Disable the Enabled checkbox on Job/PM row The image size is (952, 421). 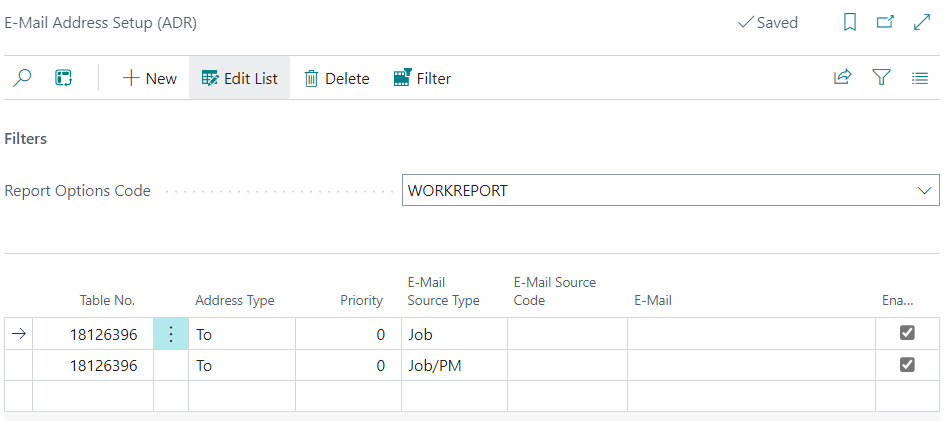click(907, 365)
